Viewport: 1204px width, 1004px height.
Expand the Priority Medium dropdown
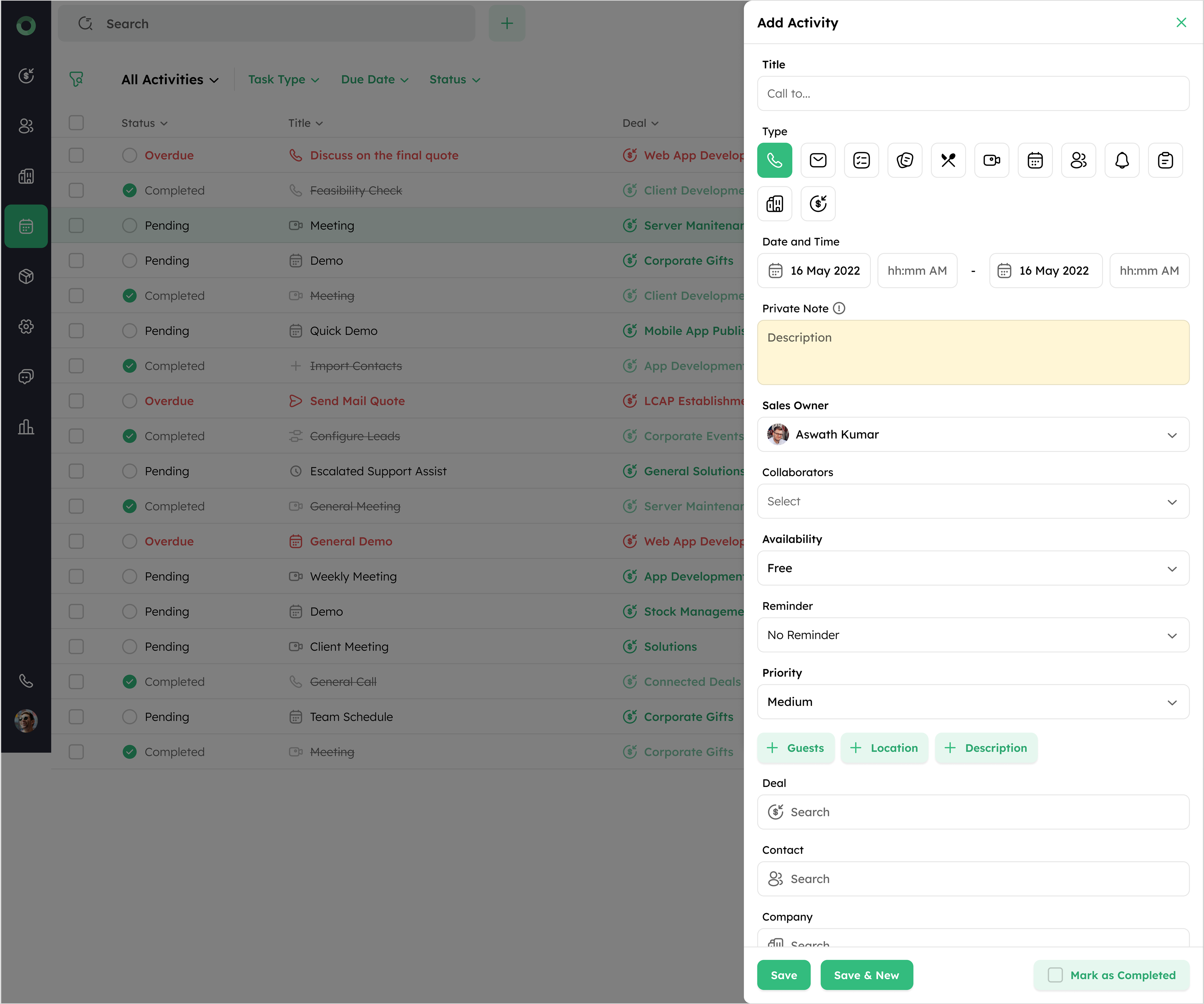point(973,702)
